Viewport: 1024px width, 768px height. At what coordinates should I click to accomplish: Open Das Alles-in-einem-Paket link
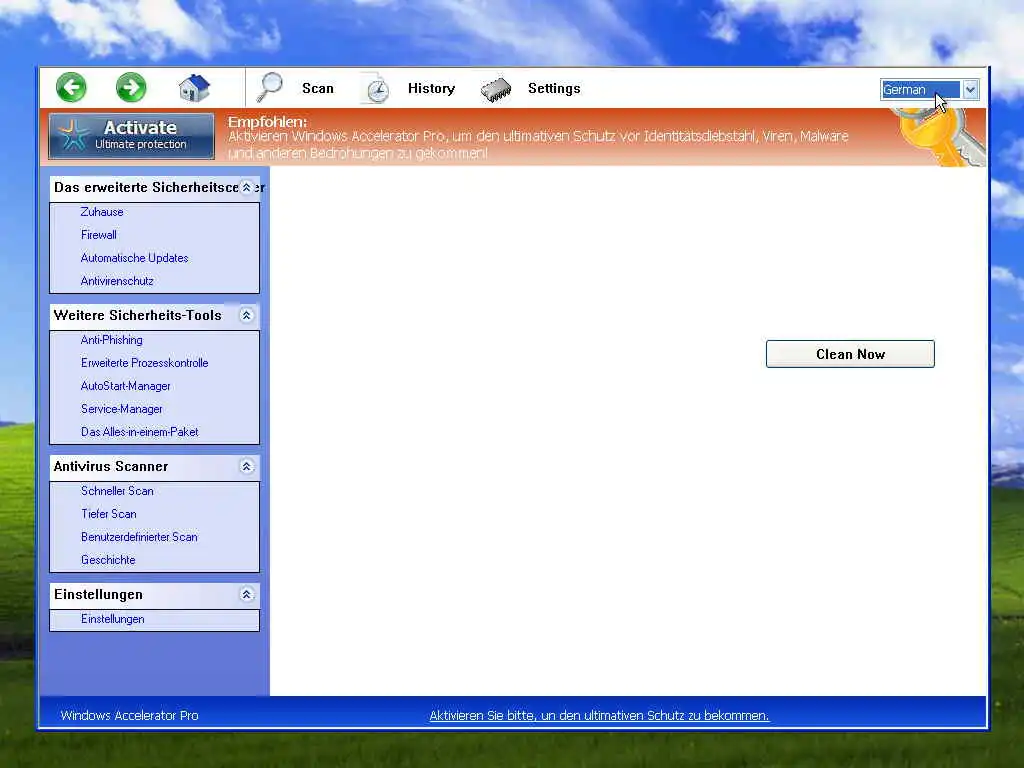140,432
